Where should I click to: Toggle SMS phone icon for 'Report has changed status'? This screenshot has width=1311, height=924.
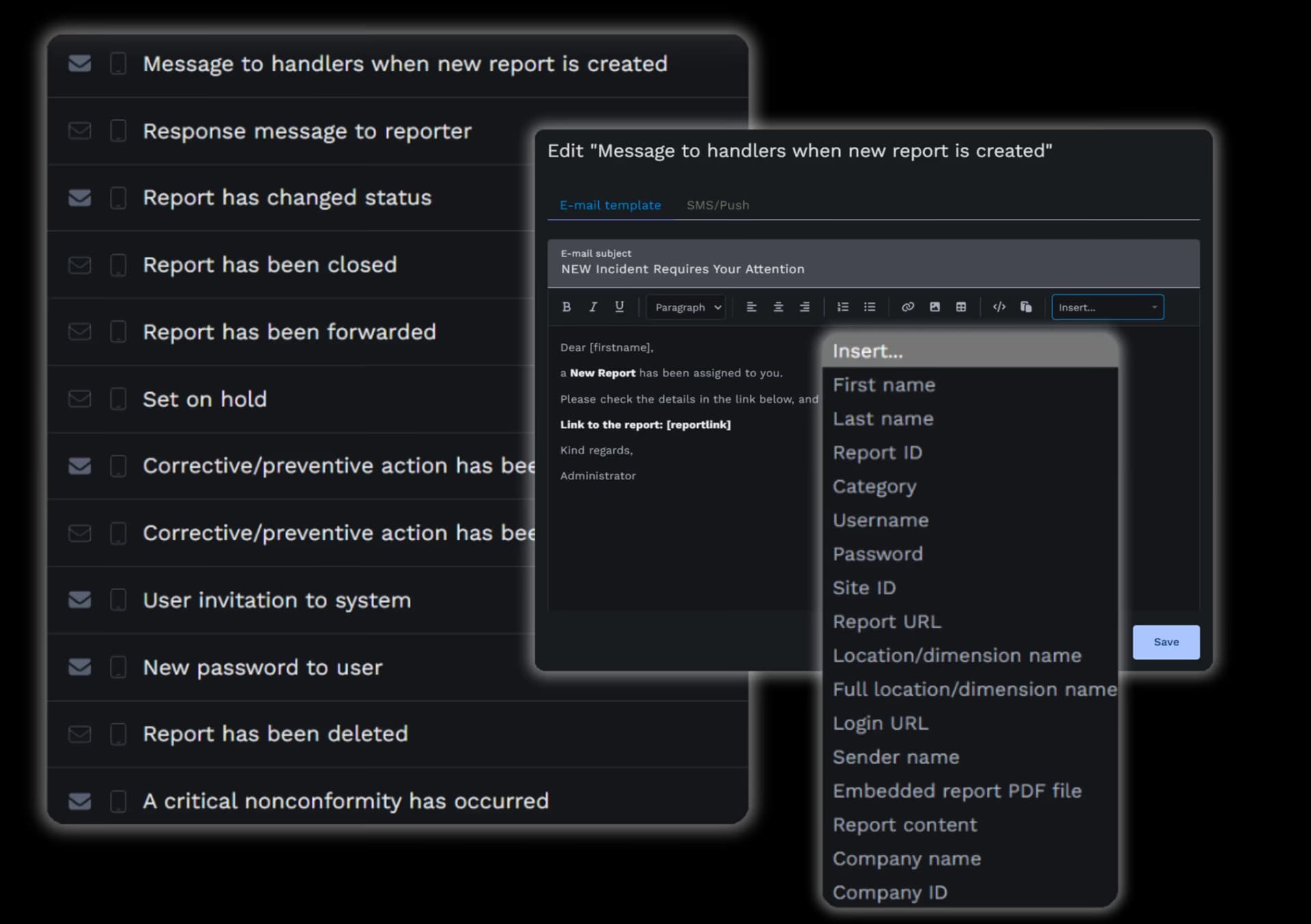click(118, 197)
